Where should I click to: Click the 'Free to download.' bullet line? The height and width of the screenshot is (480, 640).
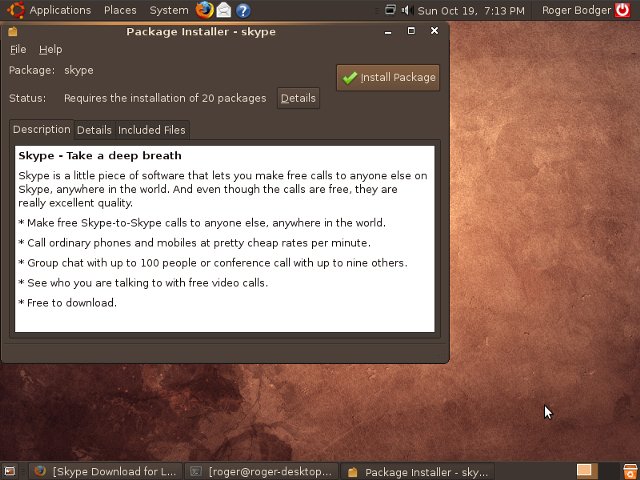[67, 303]
